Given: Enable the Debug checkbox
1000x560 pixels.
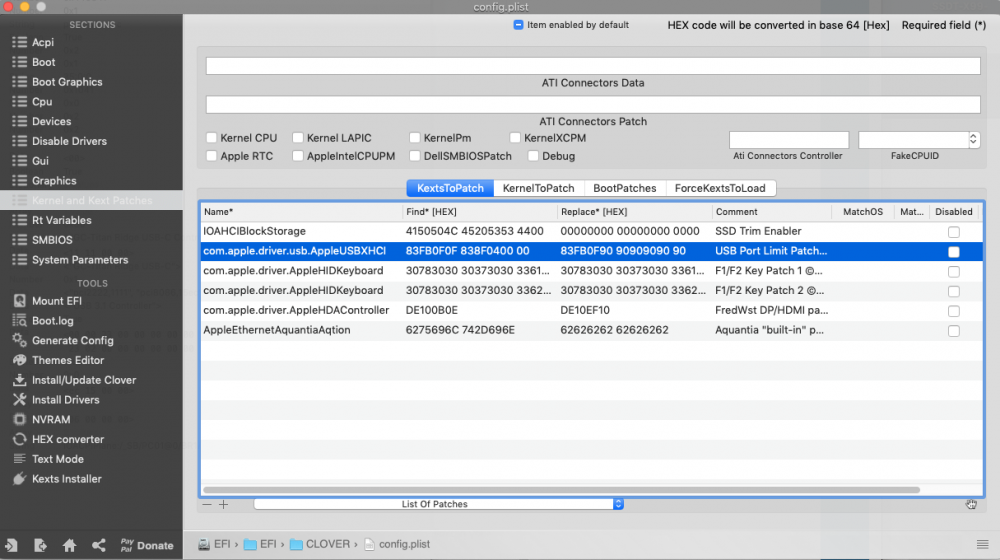Looking at the screenshot, I should point(533,156).
